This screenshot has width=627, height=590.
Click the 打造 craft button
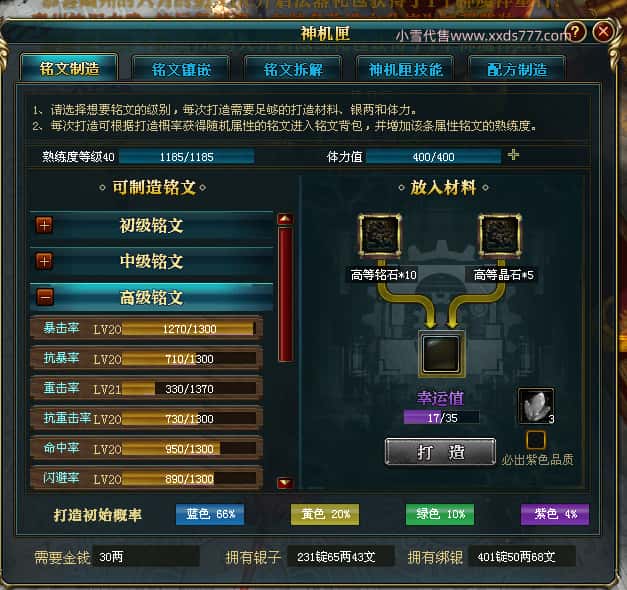click(440, 452)
